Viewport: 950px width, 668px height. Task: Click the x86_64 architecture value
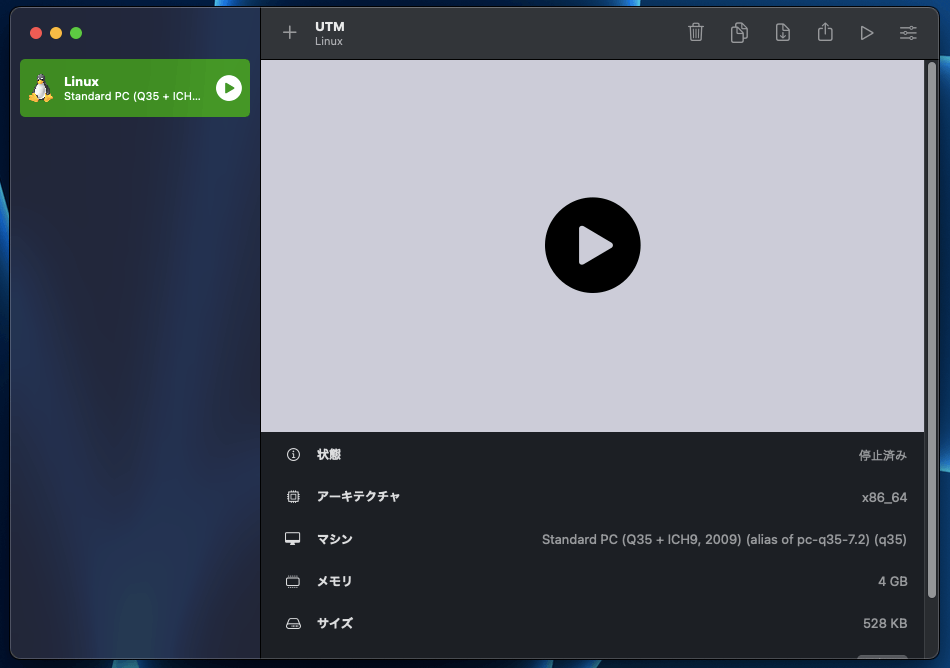pyautogui.click(x=885, y=497)
